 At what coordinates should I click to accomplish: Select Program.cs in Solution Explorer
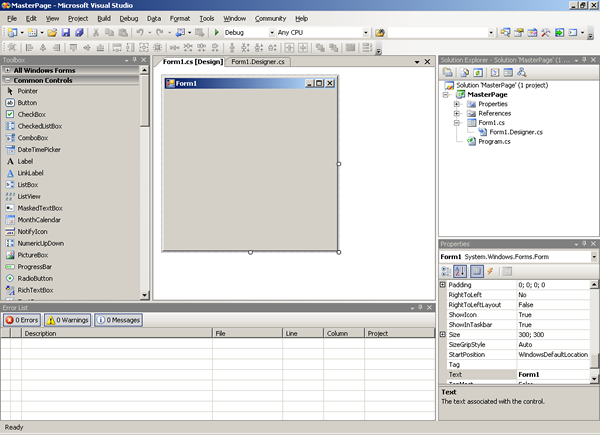[x=494, y=142]
